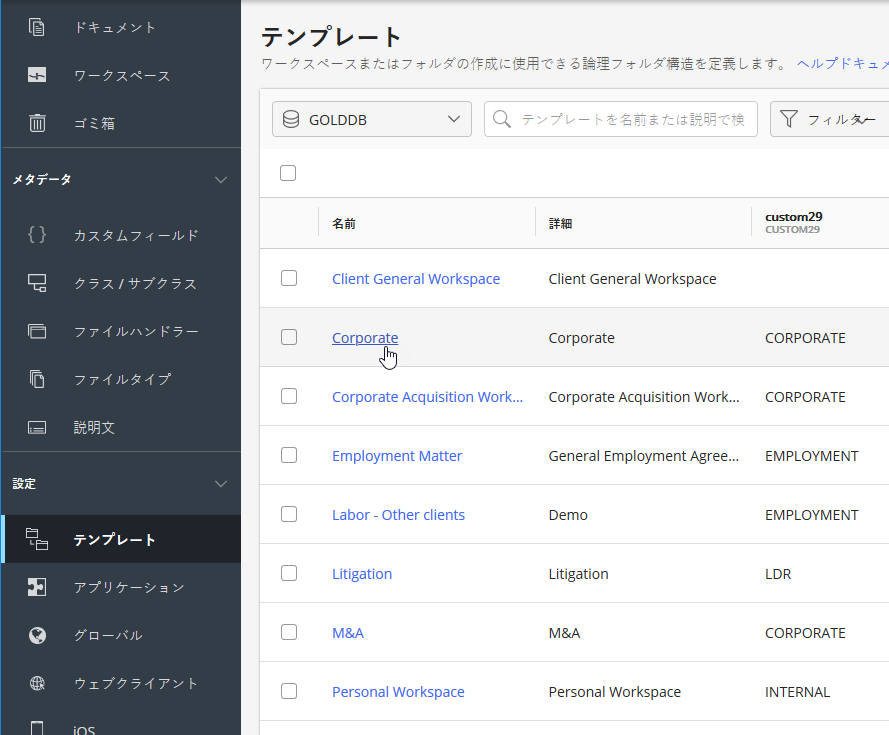Open the Workspaces sidebar icon
This screenshot has height=735, width=889.
click(x=37, y=75)
